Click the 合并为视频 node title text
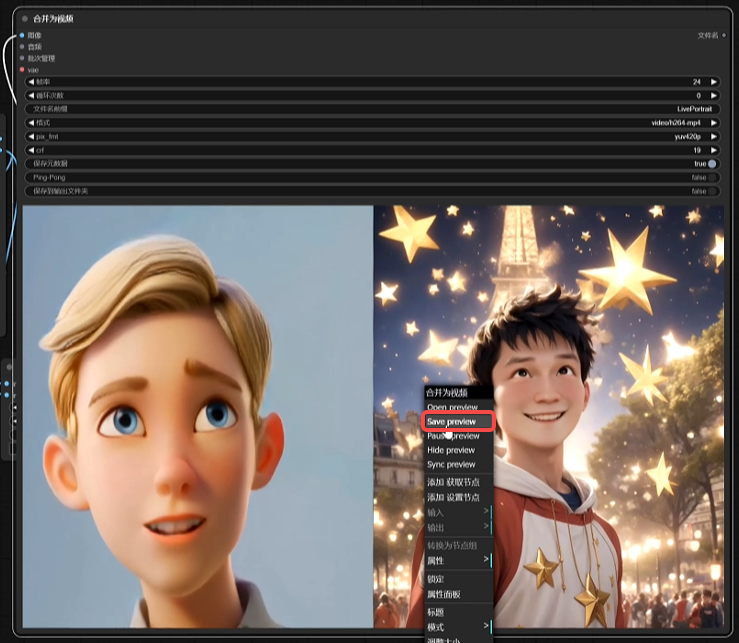 click(53, 19)
